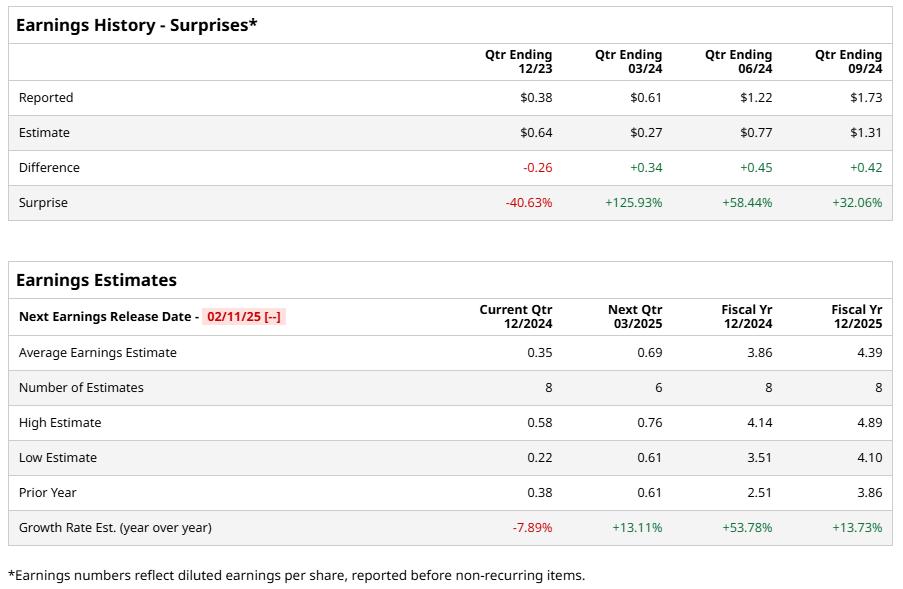This screenshot has width=903, height=589.
Task: Select the Difference row label
Action: (49, 168)
